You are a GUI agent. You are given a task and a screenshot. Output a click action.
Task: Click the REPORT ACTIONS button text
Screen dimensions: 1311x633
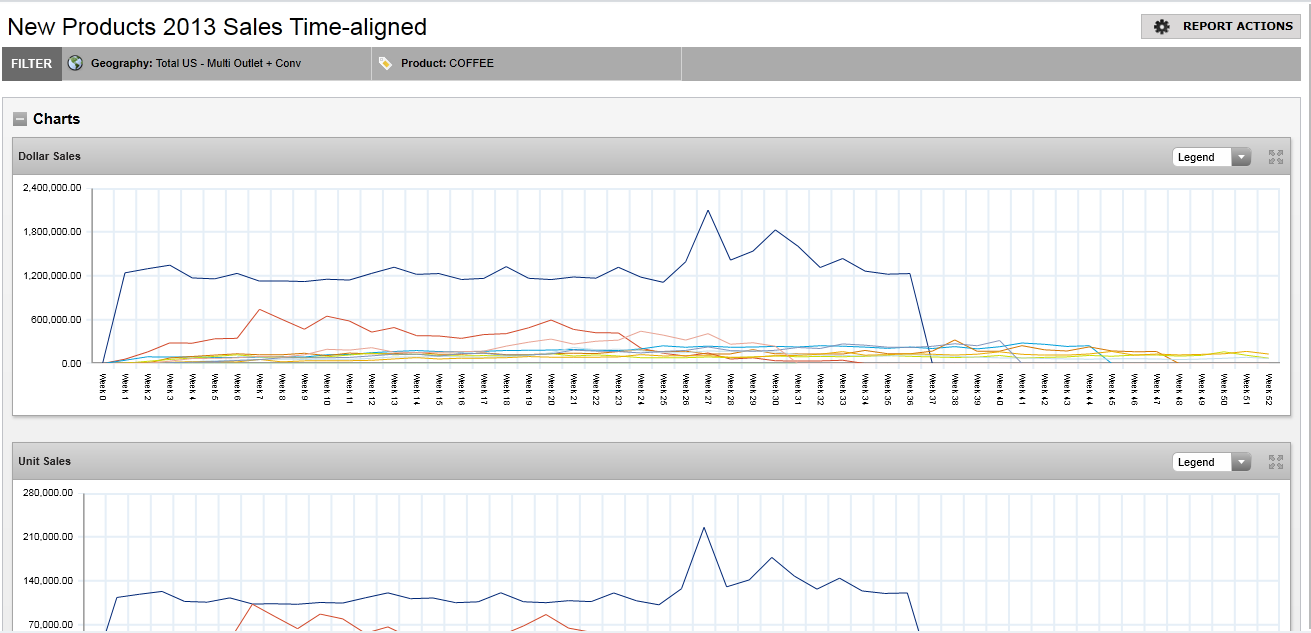click(1237, 27)
